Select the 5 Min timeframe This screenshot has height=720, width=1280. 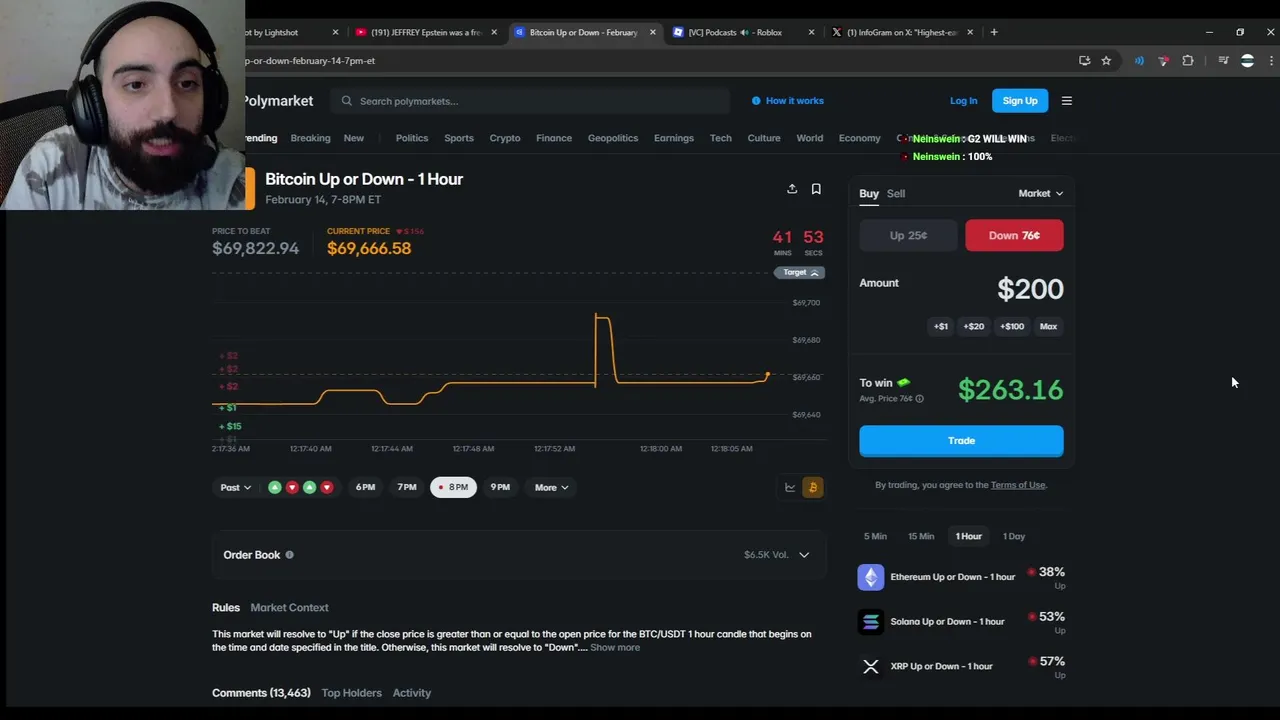pyautogui.click(x=875, y=537)
